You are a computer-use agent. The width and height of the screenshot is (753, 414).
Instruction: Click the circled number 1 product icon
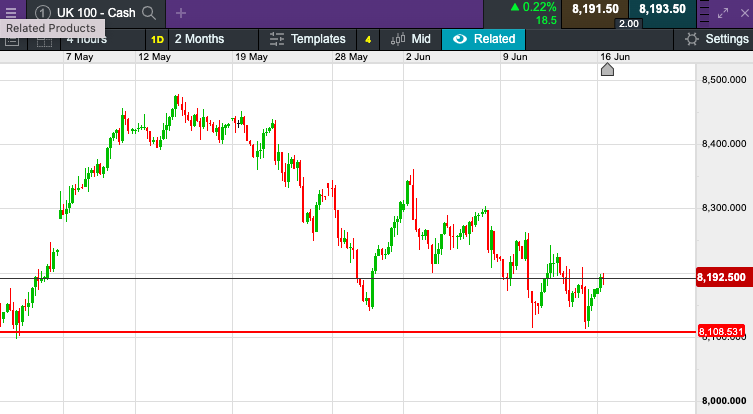tap(42, 13)
